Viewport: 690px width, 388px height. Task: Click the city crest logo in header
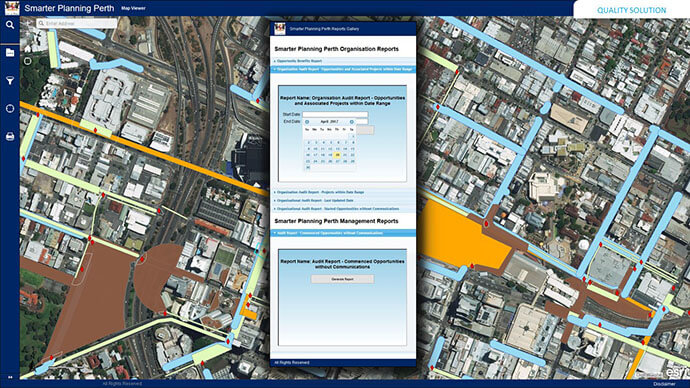click(x=12, y=8)
